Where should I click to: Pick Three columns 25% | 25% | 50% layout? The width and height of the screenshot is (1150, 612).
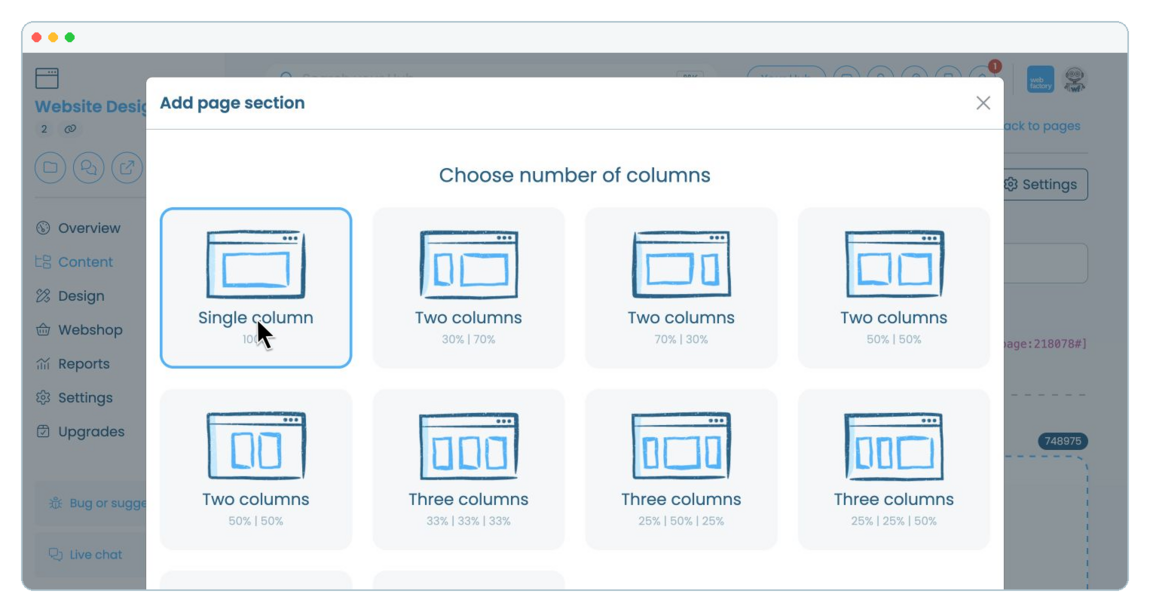click(x=894, y=470)
